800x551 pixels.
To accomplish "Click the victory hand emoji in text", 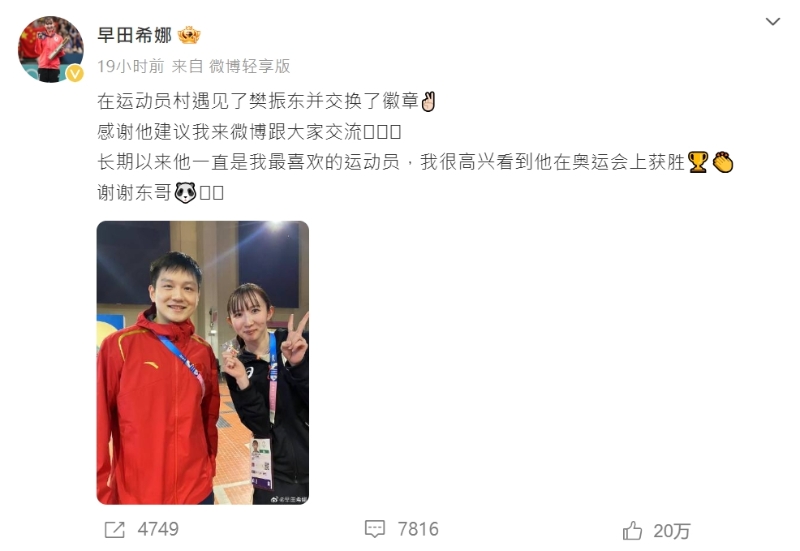I will [428, 101].
